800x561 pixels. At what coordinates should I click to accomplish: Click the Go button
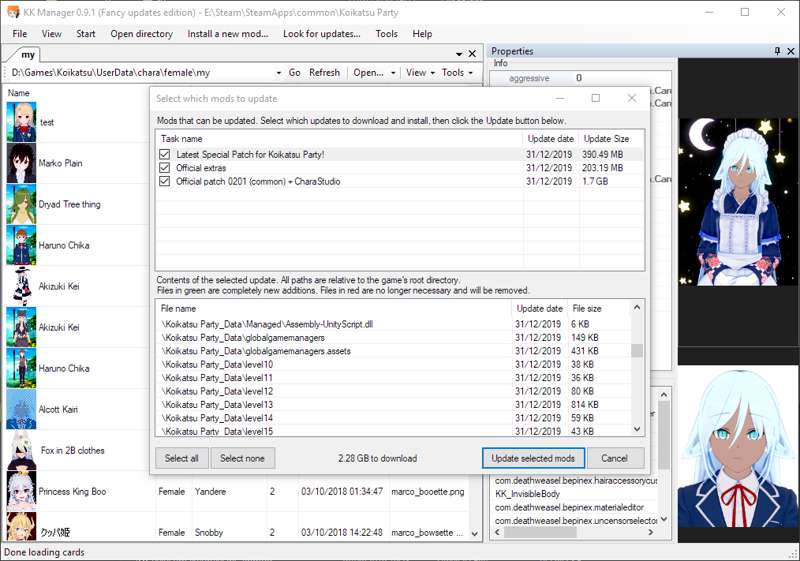coord(294,72)
